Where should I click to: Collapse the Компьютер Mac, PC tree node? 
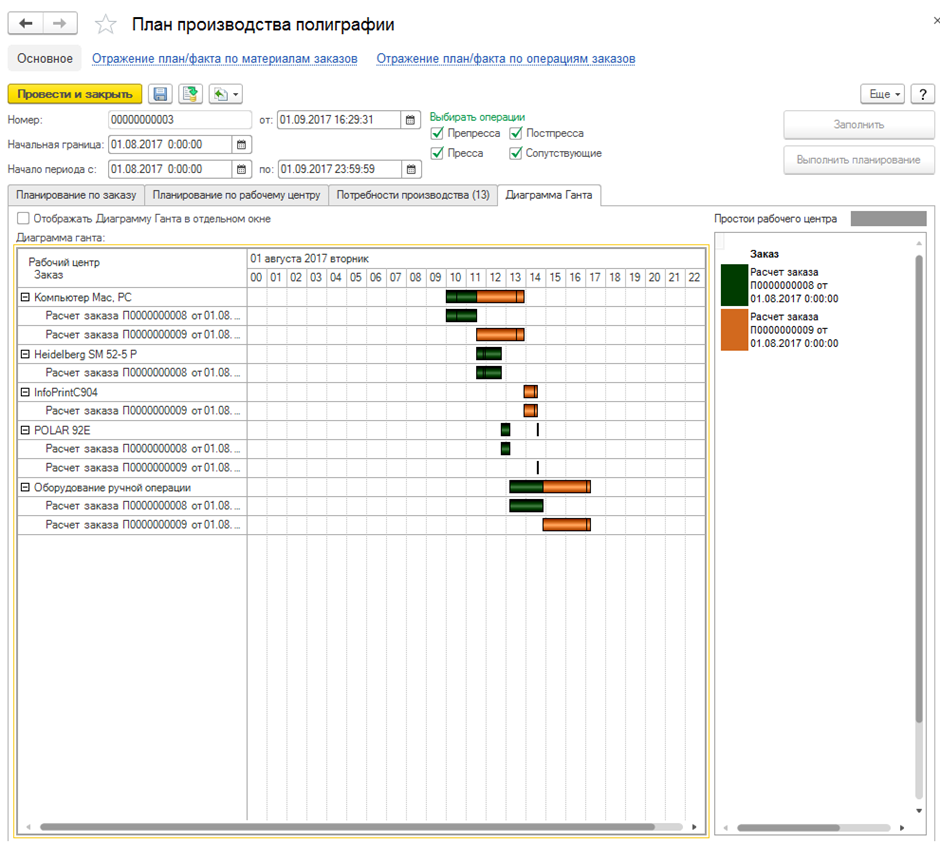click(x=25, y=297)
